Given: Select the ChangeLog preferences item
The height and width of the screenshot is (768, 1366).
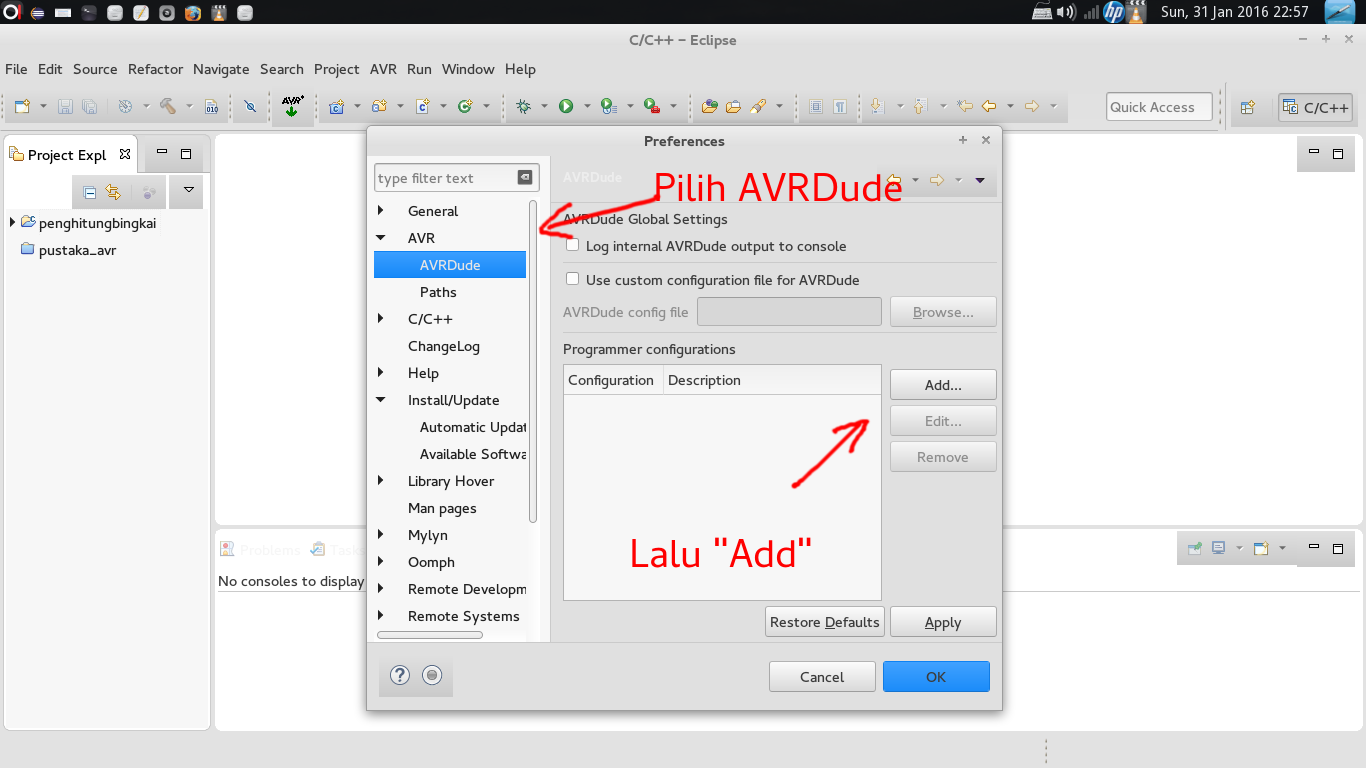Looking at the screenshot, I should (x=444, y=346).
